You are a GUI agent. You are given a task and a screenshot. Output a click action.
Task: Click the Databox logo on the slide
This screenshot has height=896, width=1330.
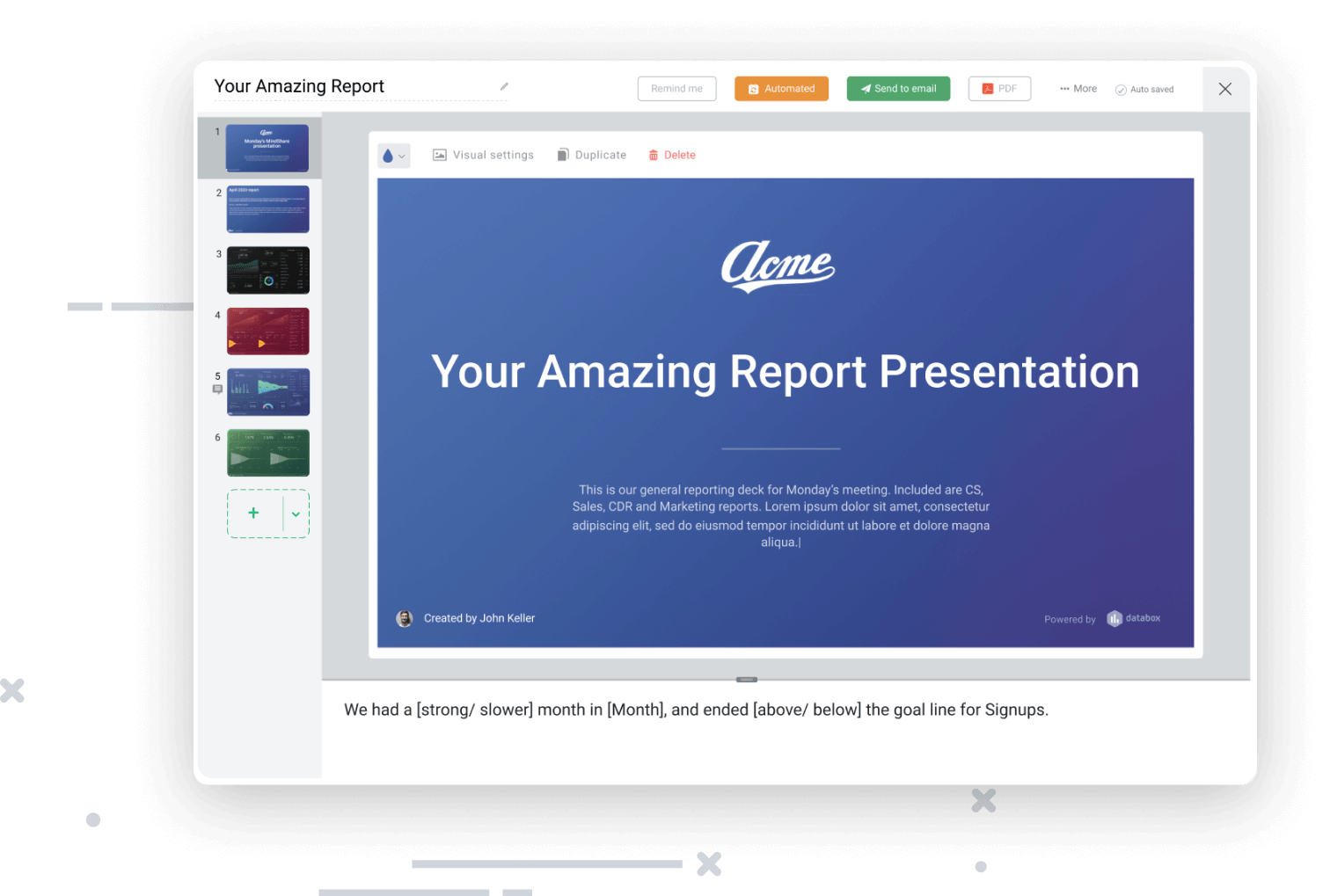tap(1133, 618)
